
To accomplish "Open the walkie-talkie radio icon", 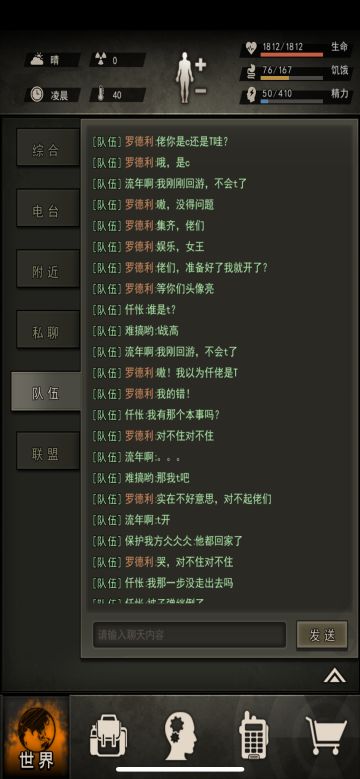I will 253,735.
